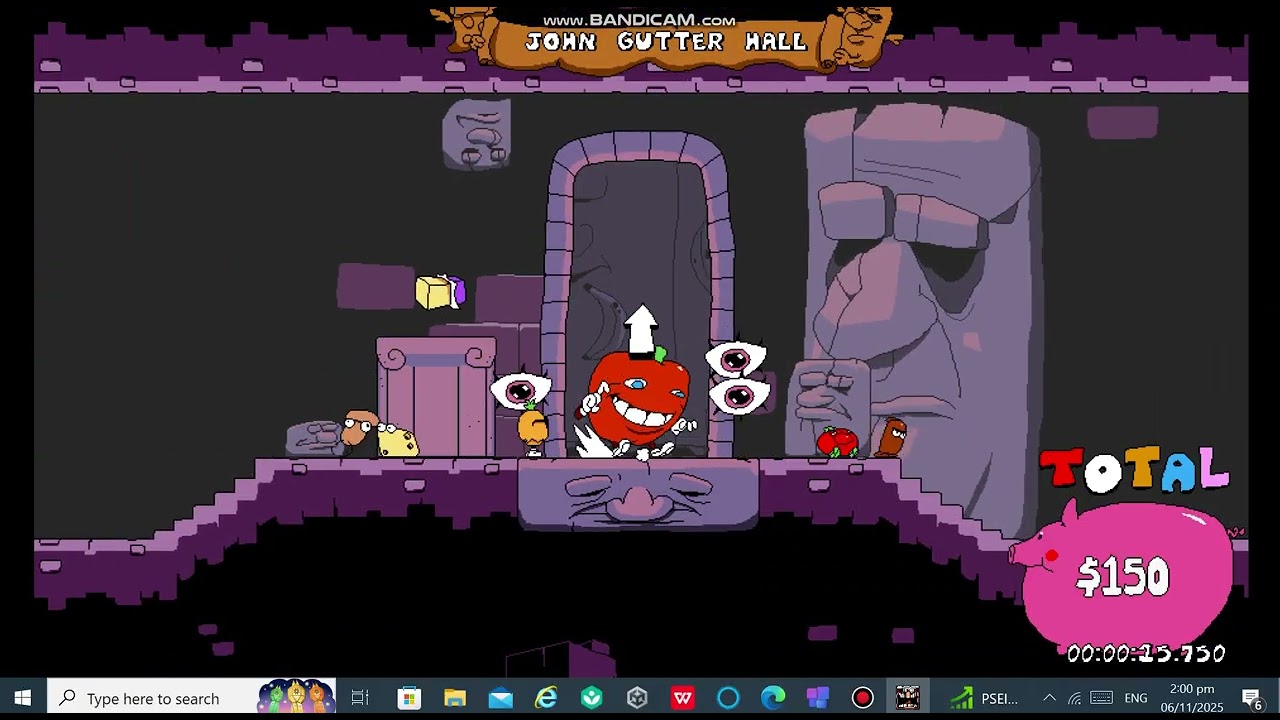Open WPS Office from the taskbar

[683, 698]
